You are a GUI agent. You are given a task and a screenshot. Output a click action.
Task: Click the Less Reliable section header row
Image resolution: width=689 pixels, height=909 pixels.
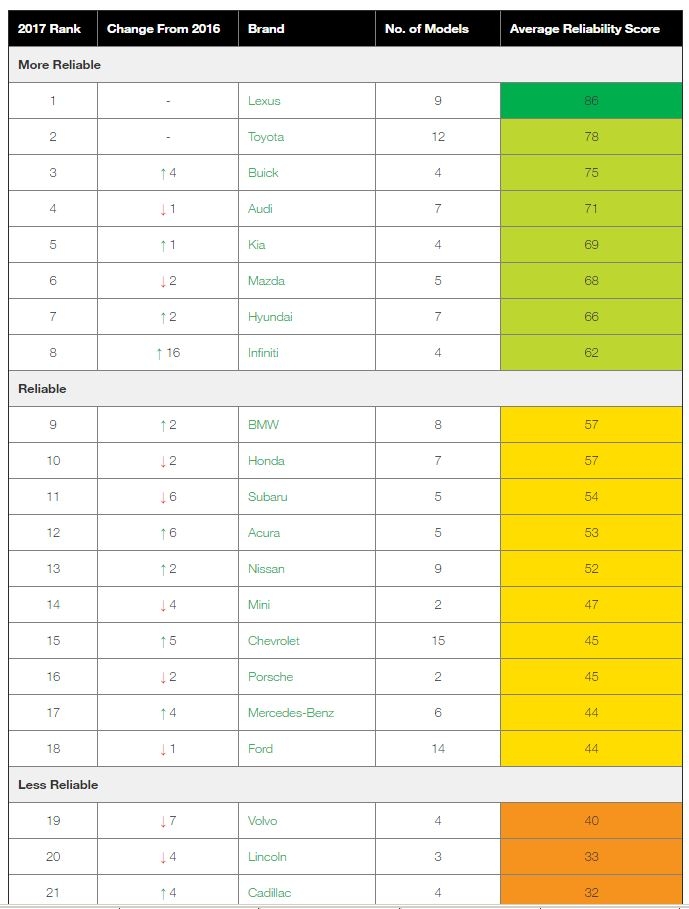coord(345,784)
